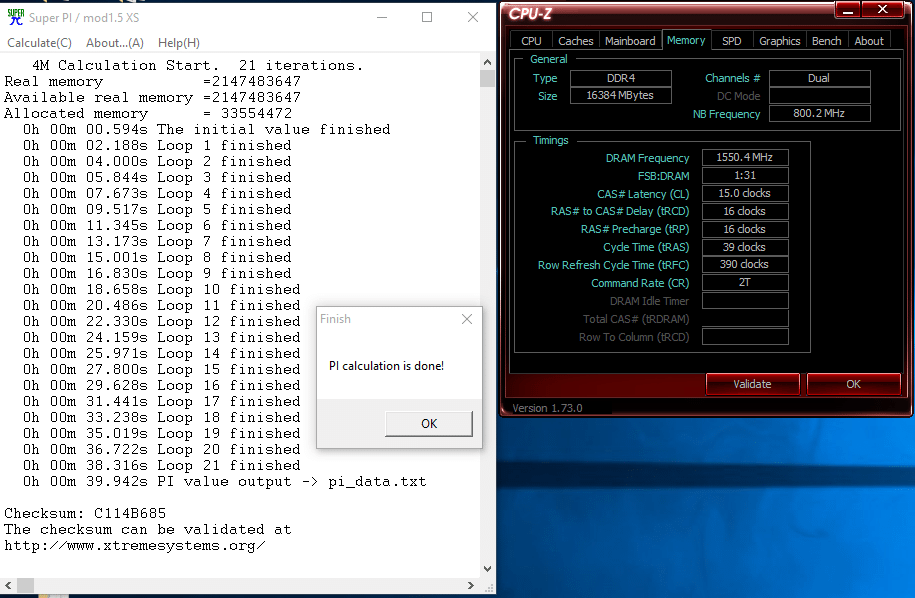Switch to the Mainboard tab in CPU-Z
915x598 pixels.
pyautogui.click(x=630, y=41)
